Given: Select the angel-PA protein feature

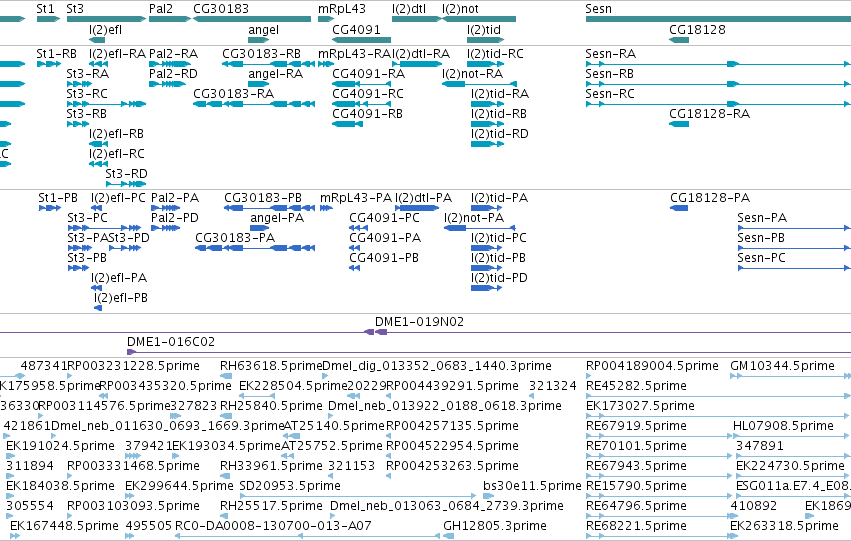Looking at the screenshot, I should [259, 228].
